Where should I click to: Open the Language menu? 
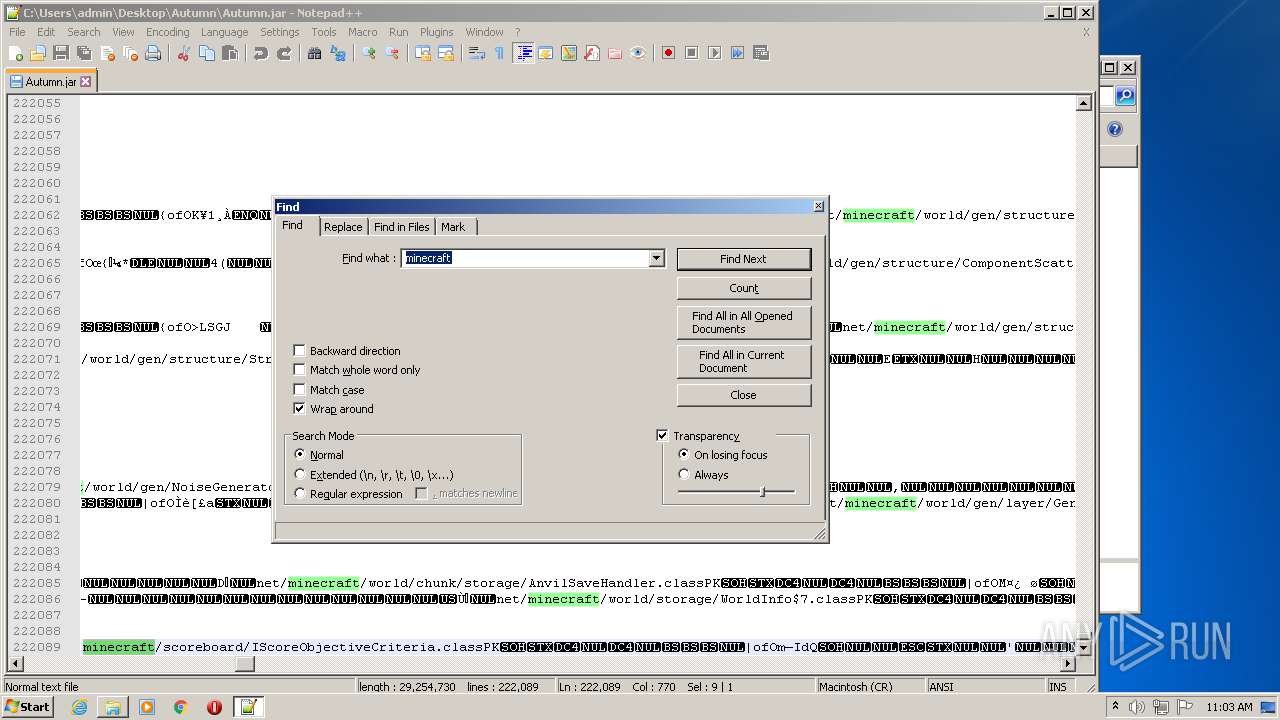tap(224, 32)
